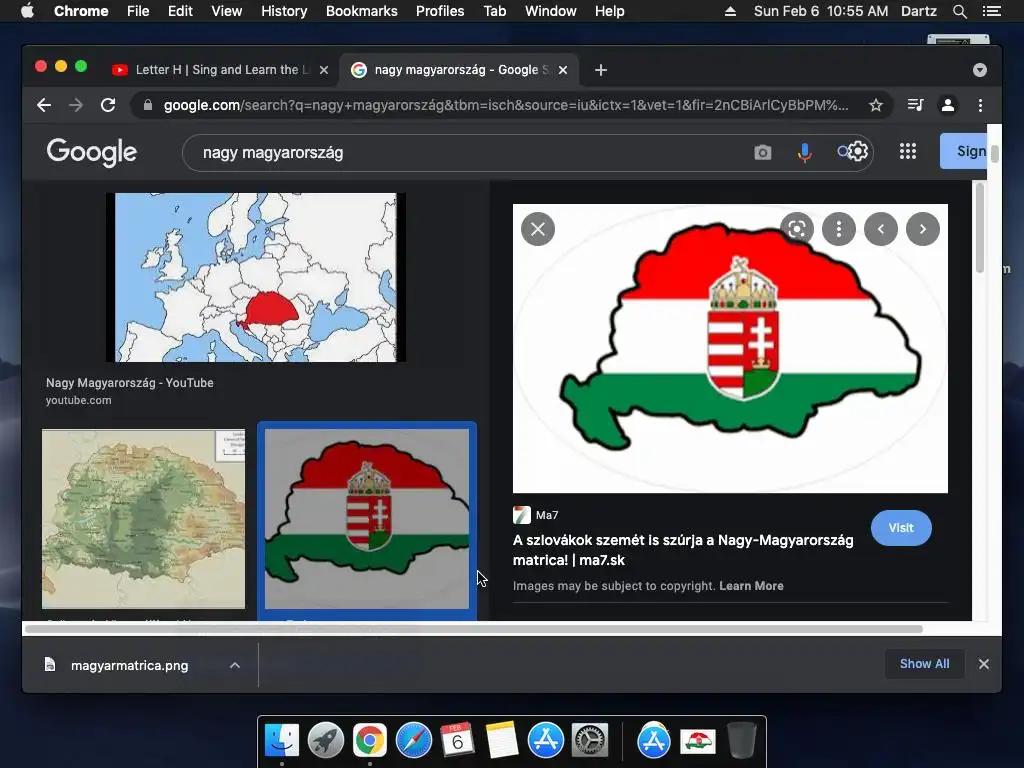
Task: Open the Europe map YouTube thumbnail
Action: click(x=256, y=277)
